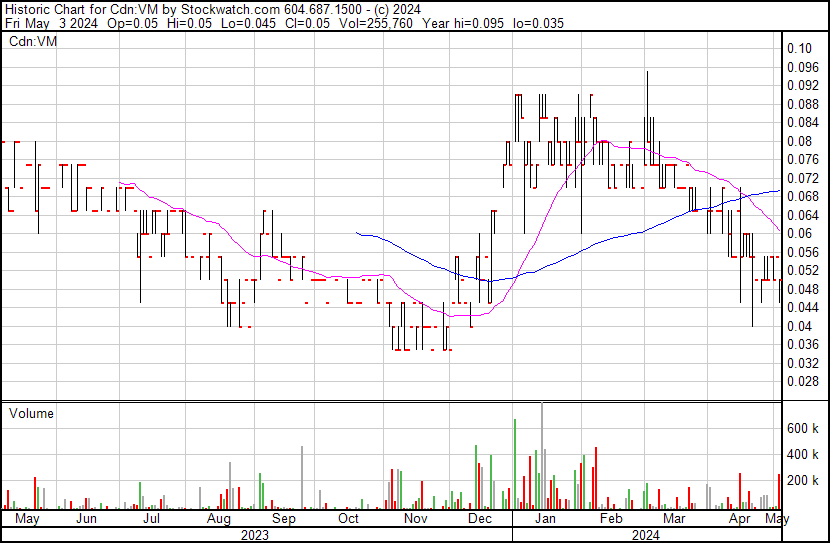Click the tallest gray volume bar in January

(x=542, y=456)
